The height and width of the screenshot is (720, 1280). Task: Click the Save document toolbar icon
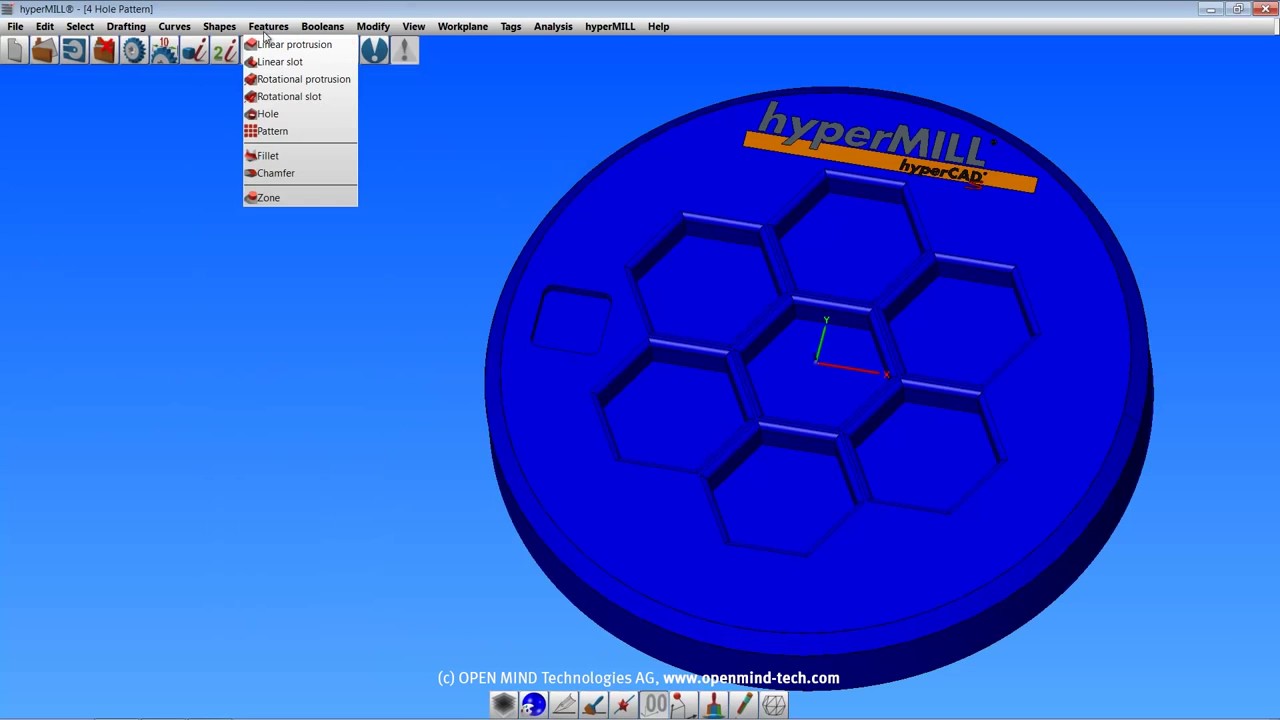click(74, 50)
